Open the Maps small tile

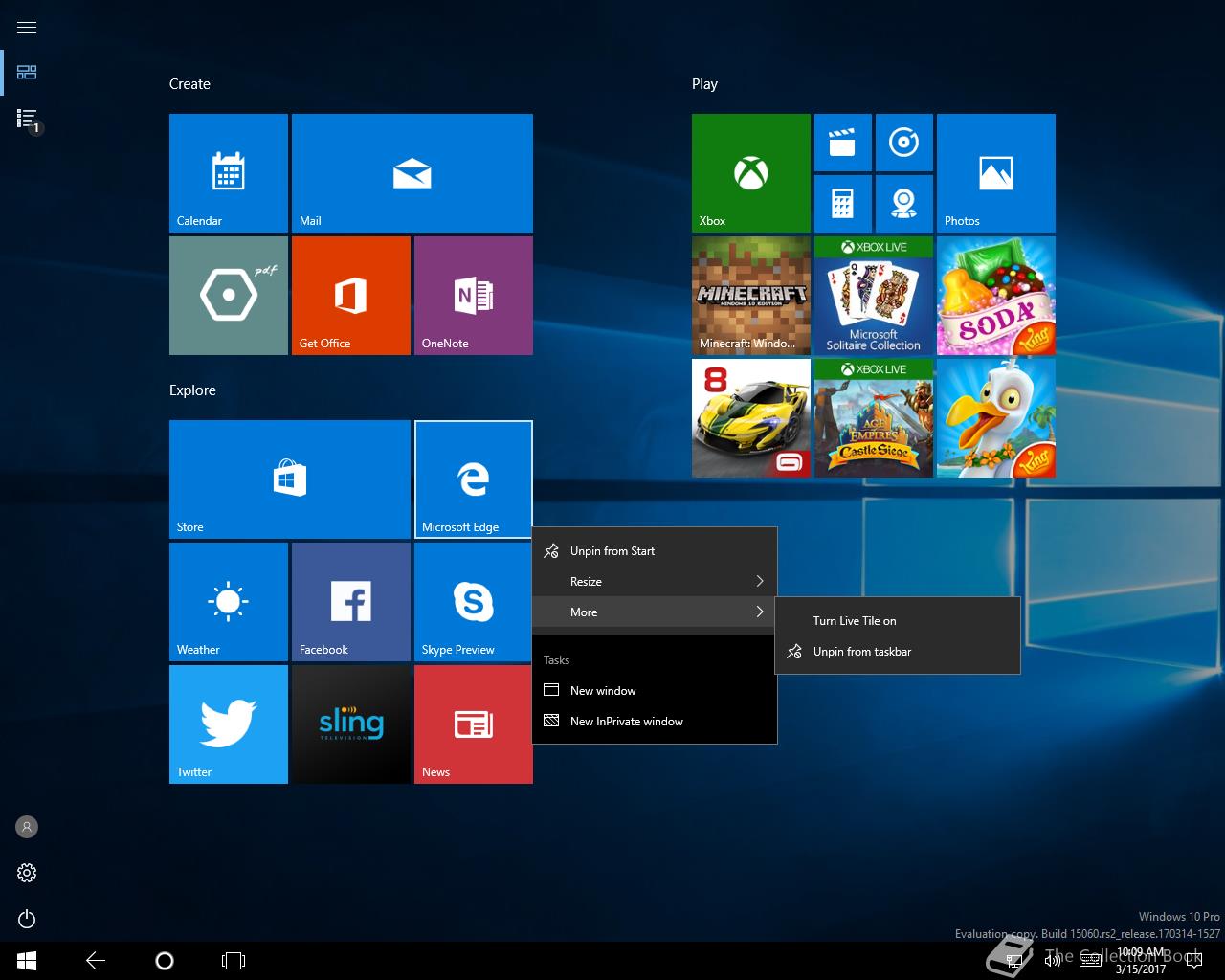(903, 203)
